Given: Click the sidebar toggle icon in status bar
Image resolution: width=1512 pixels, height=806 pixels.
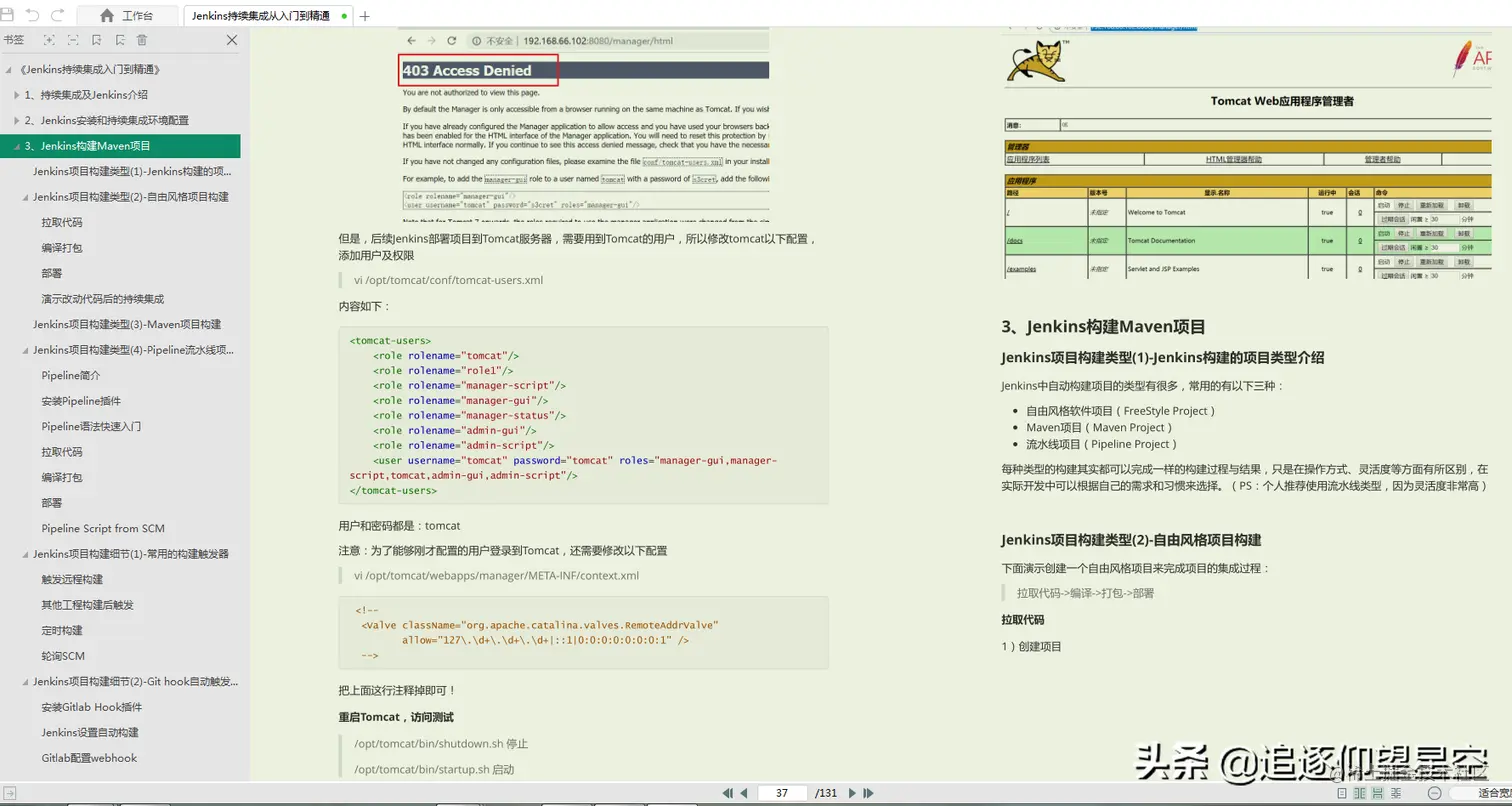Looking at the screenshot, I should [x=9, y=793].
